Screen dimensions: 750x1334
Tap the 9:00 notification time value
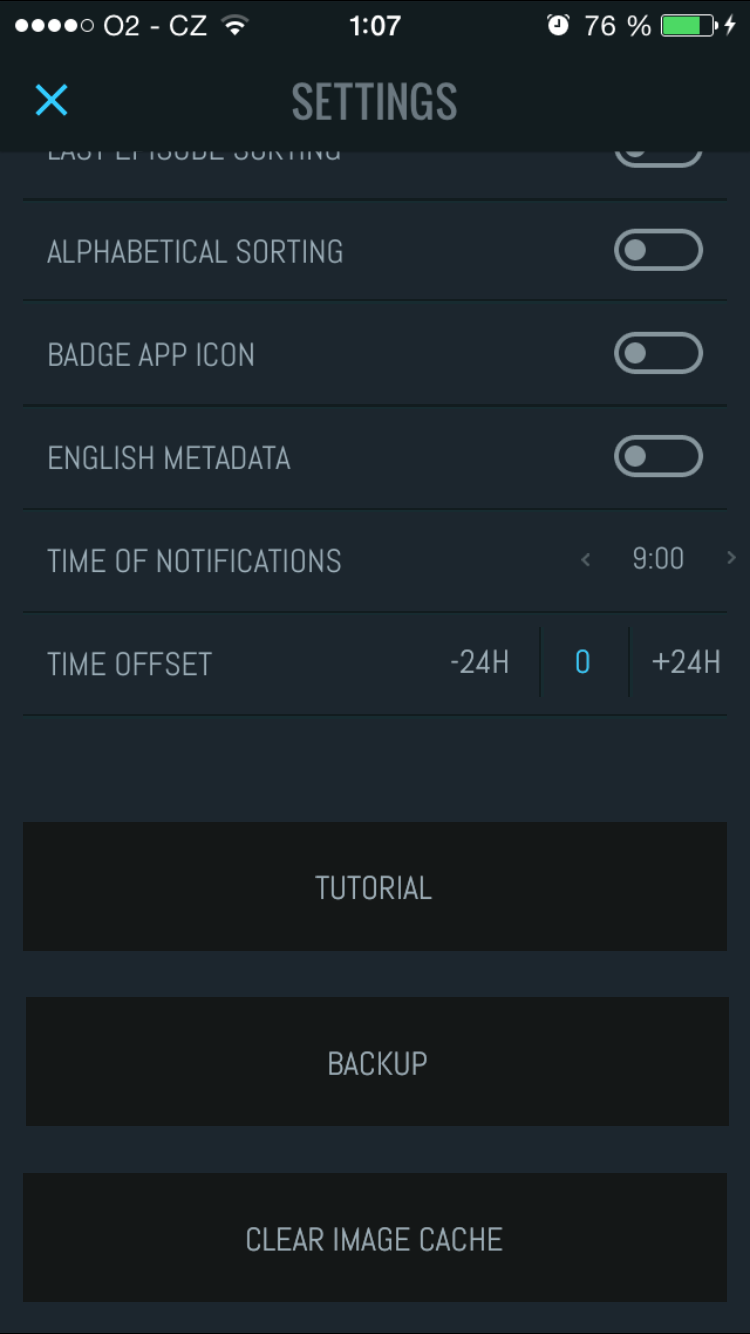[658, 559]
